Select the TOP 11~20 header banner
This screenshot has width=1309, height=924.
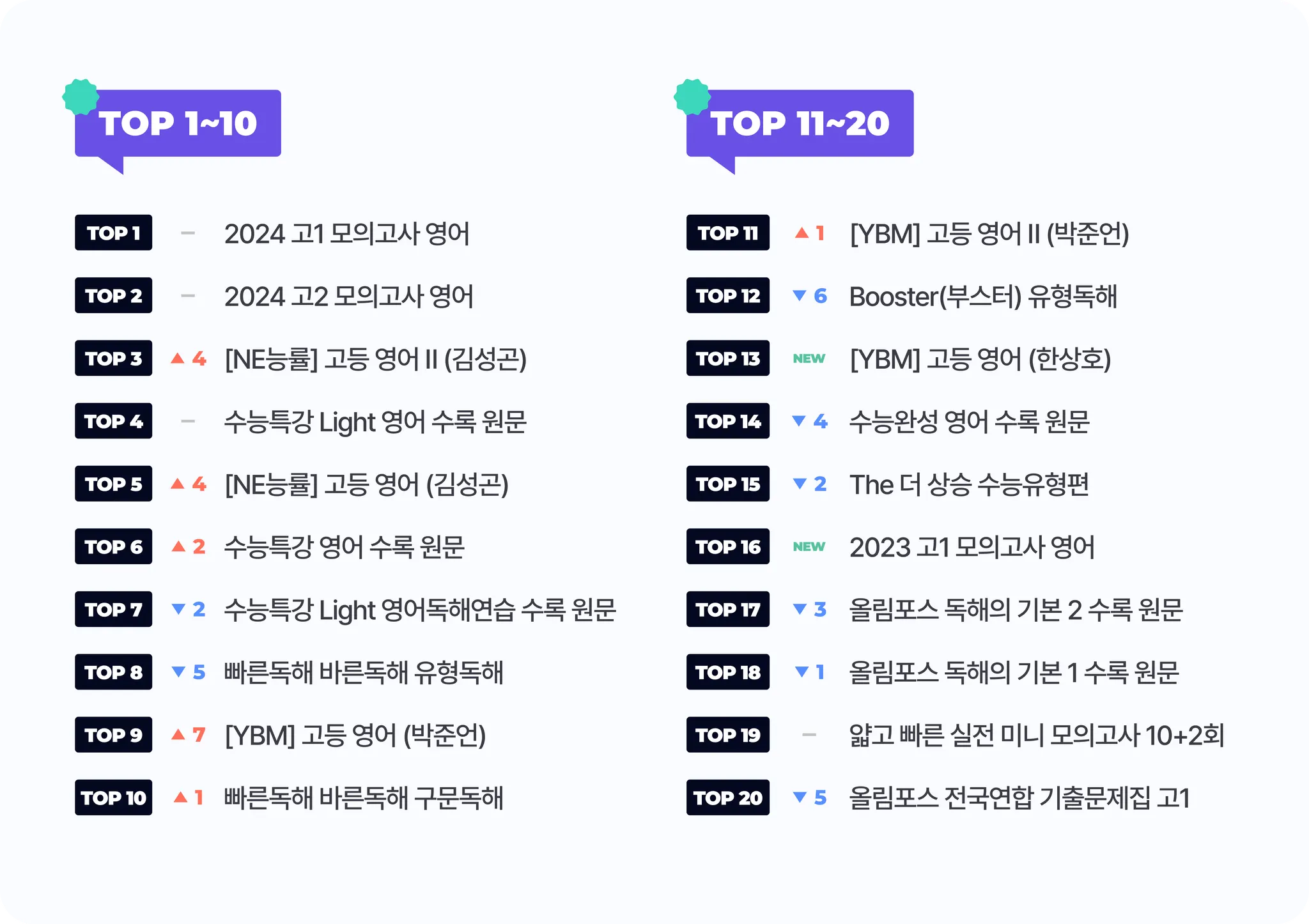[x=800, y=123]
